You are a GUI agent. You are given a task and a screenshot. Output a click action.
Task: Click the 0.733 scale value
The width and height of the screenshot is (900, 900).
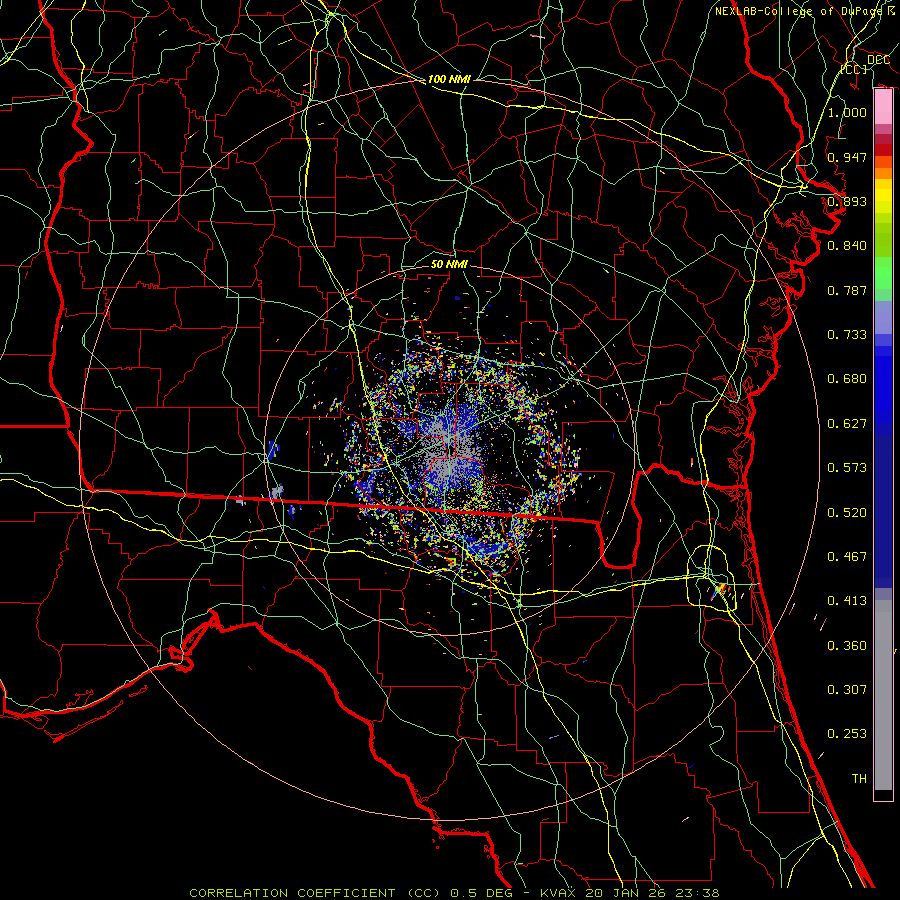tap(847, 335)
